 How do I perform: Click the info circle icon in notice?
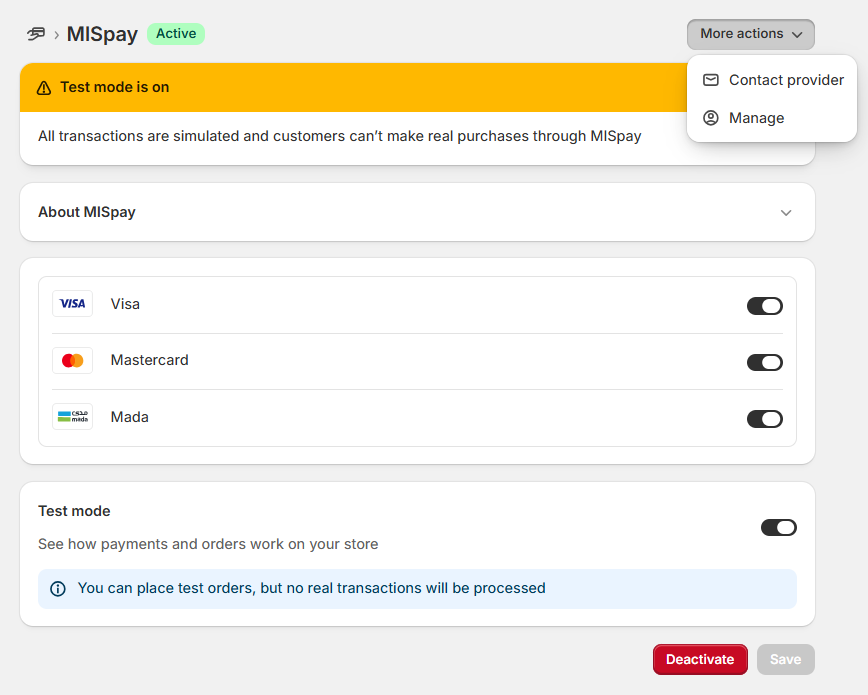point(58,589)
